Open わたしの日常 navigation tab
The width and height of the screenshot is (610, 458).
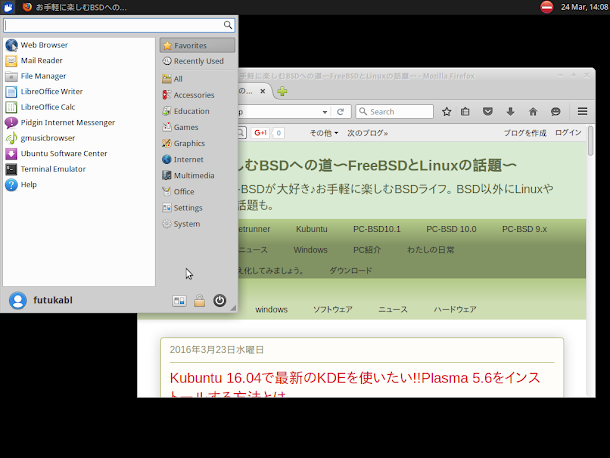tap(430, 250)
